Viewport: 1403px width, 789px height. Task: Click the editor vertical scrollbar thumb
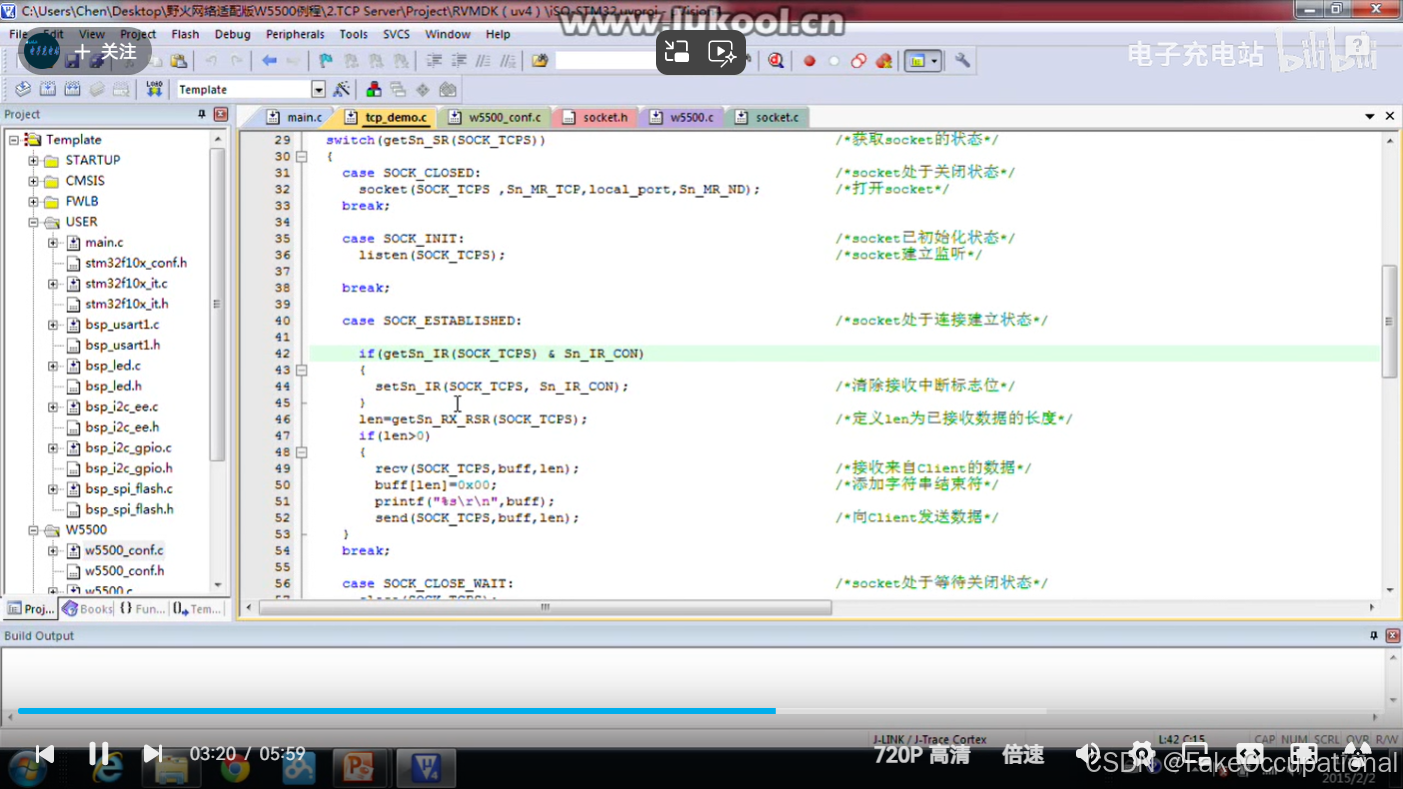click(1388, 321)
